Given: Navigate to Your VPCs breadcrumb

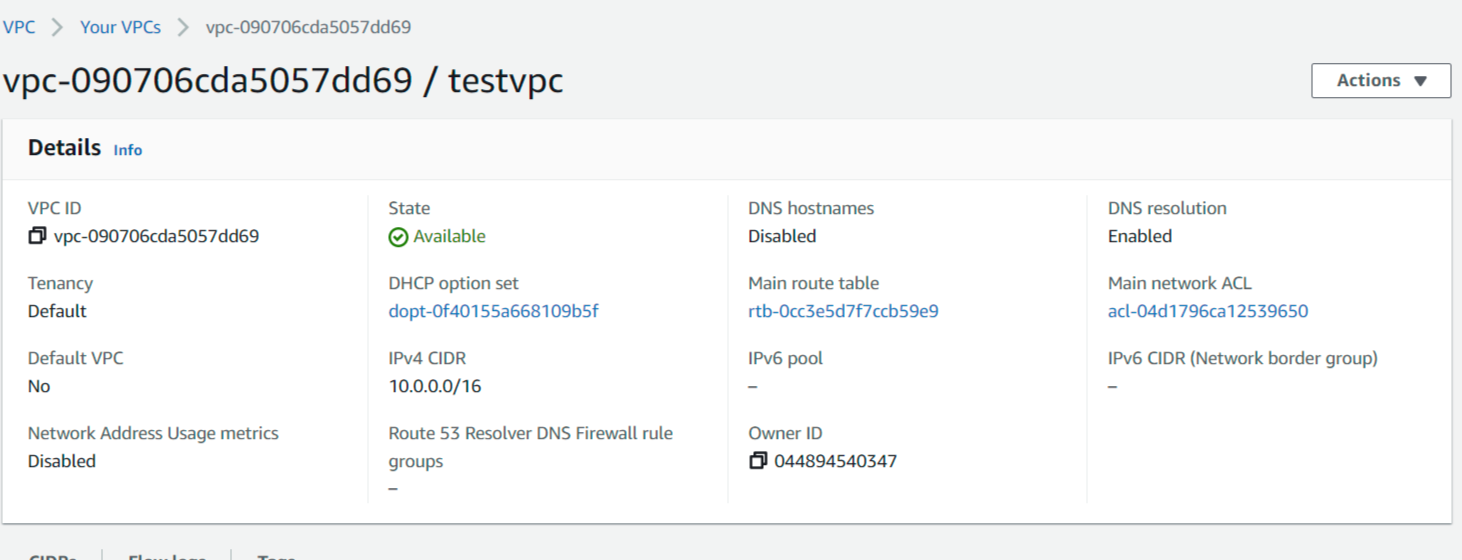Looking at the screenshot, I should (x=120, y=27).
